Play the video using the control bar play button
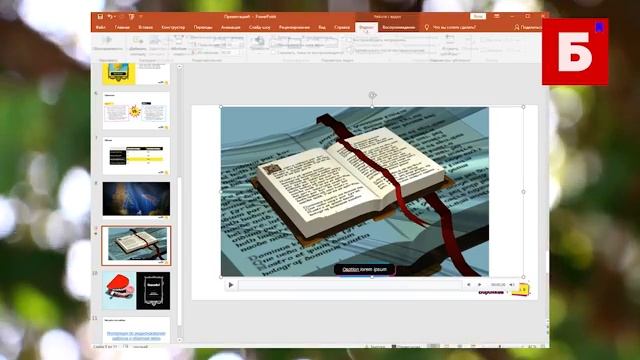Image resolution: width=640 pixels, height=360 pixels. point(231,285)
